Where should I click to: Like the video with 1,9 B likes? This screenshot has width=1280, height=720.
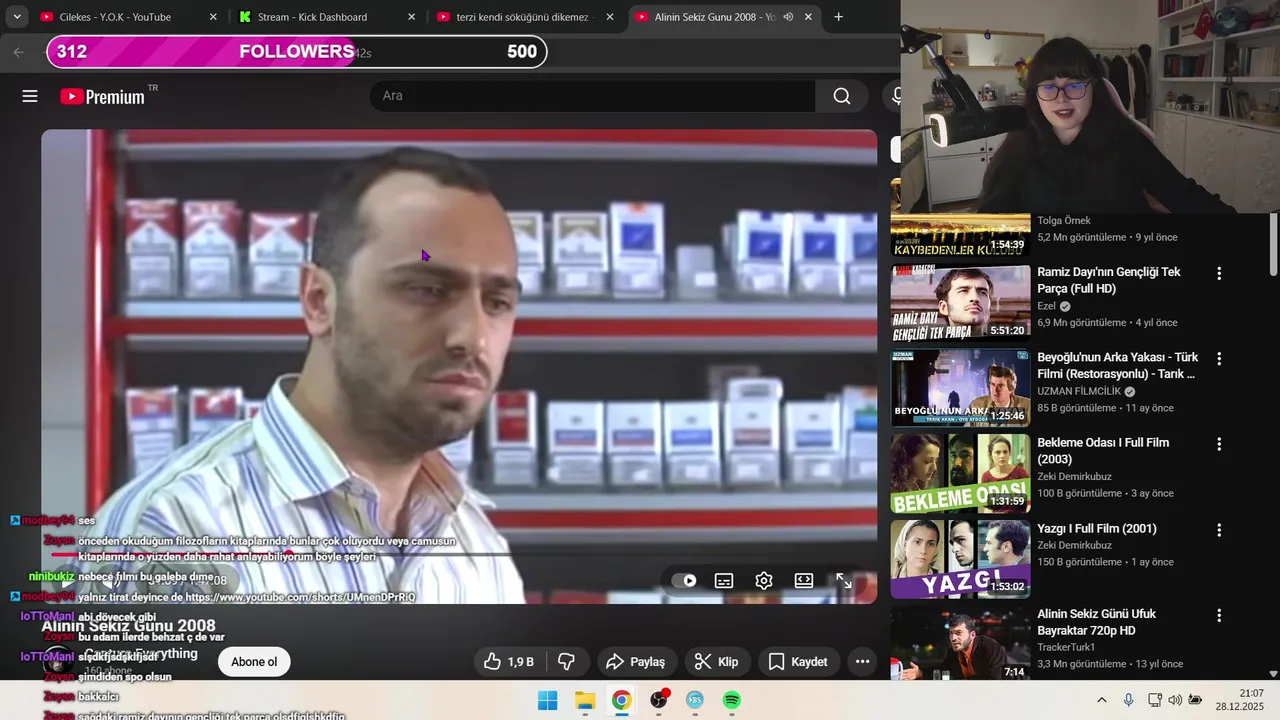click(510, 662)
